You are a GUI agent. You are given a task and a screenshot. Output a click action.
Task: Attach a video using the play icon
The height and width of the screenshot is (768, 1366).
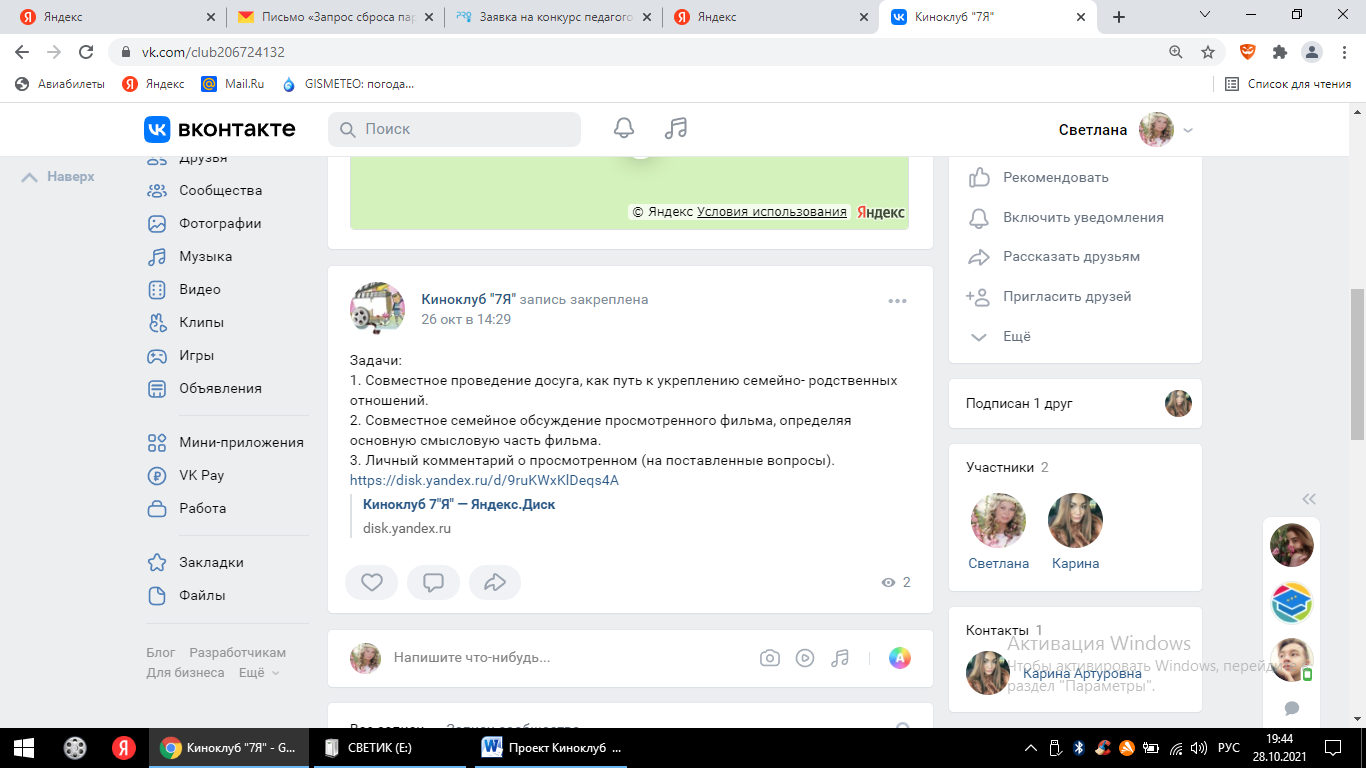(x=805, y=657)
